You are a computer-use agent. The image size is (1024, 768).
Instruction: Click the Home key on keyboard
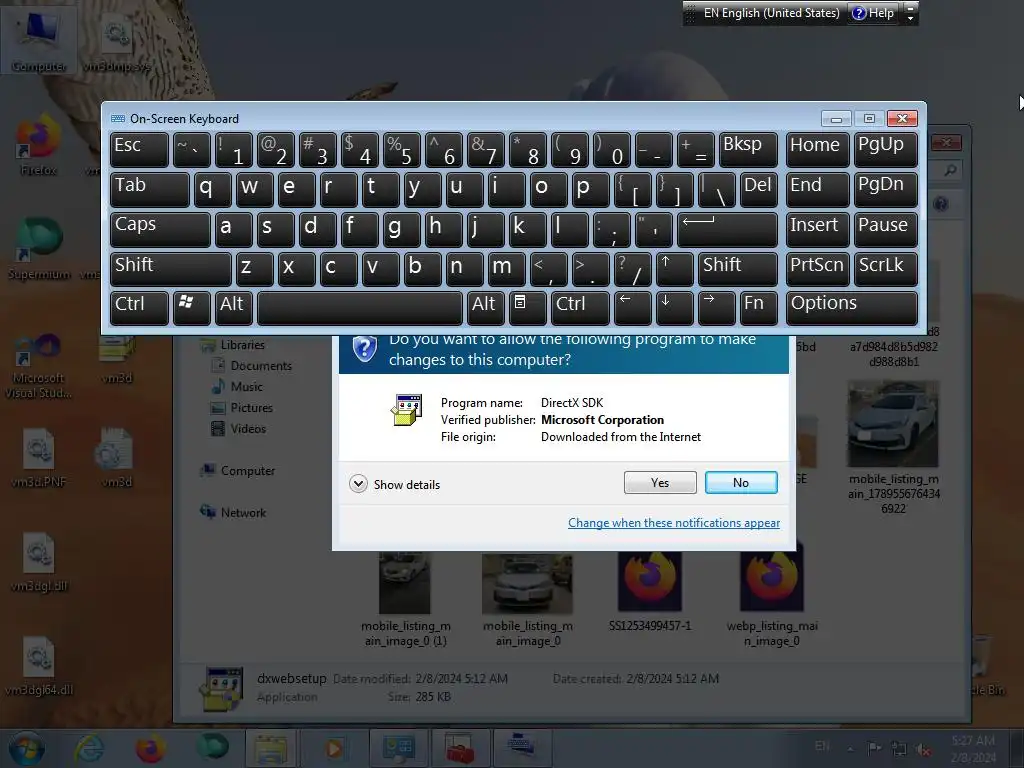pyautogui.click(x=818, y=150)
